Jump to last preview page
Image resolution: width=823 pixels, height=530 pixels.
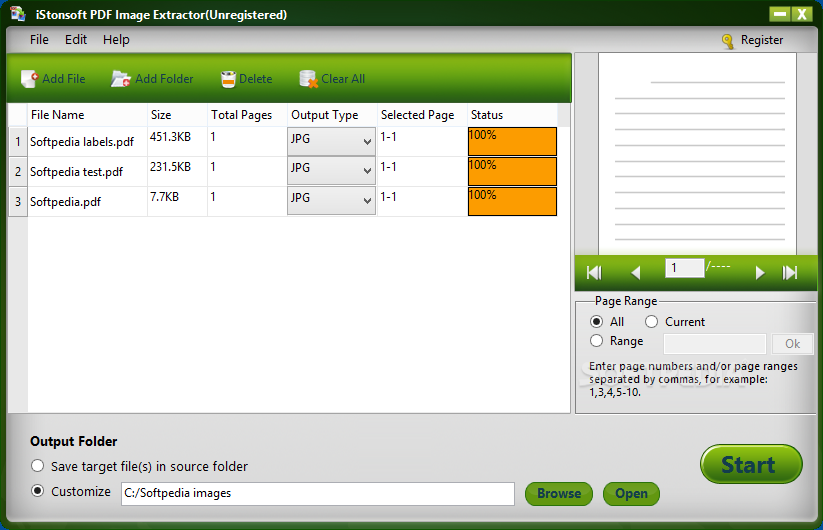point(790,272)
